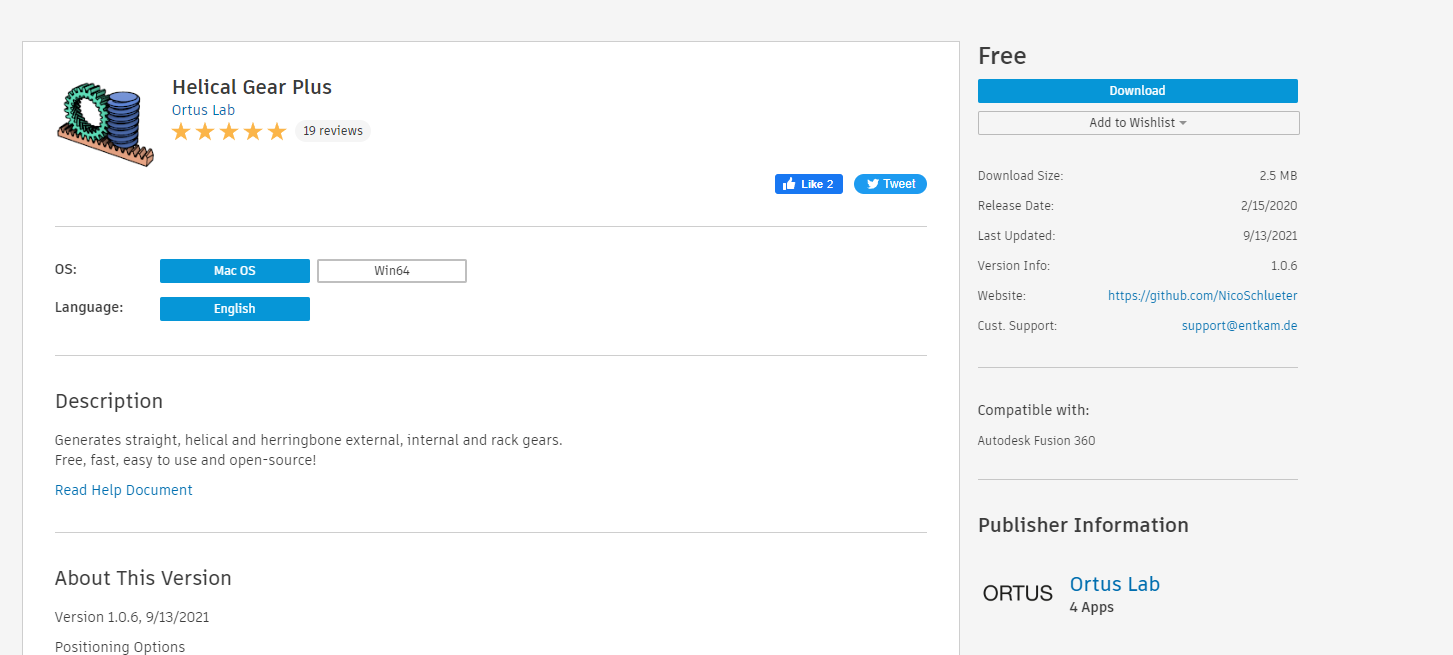Click the Autodesk Fusion 360 compatibility text
This screenshot has height=655, width=1453.
(1036, 441)
